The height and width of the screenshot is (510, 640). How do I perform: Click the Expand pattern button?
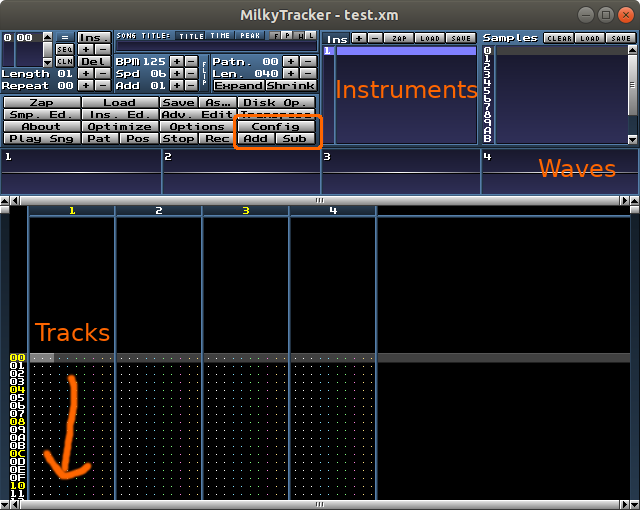(239, 86)
